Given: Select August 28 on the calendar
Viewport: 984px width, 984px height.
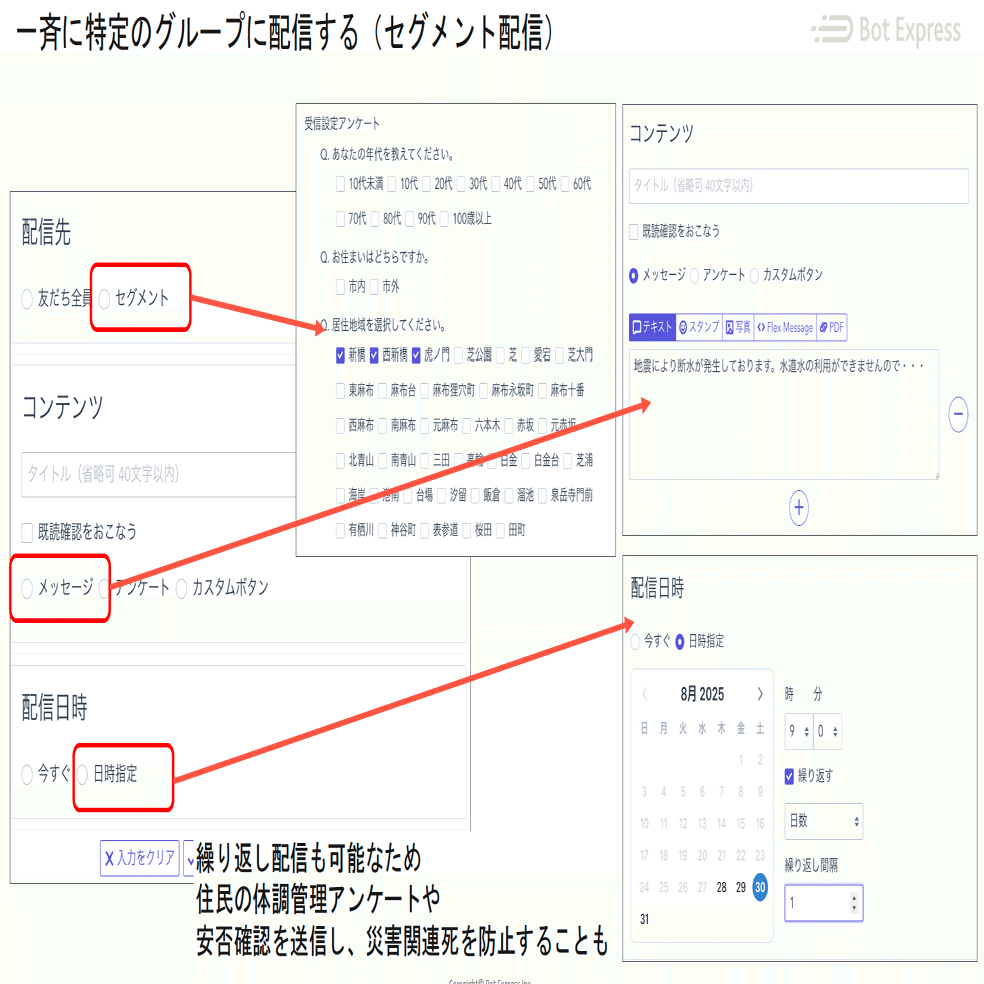Looking at the screenshot, I should click(x=721, y=888).
